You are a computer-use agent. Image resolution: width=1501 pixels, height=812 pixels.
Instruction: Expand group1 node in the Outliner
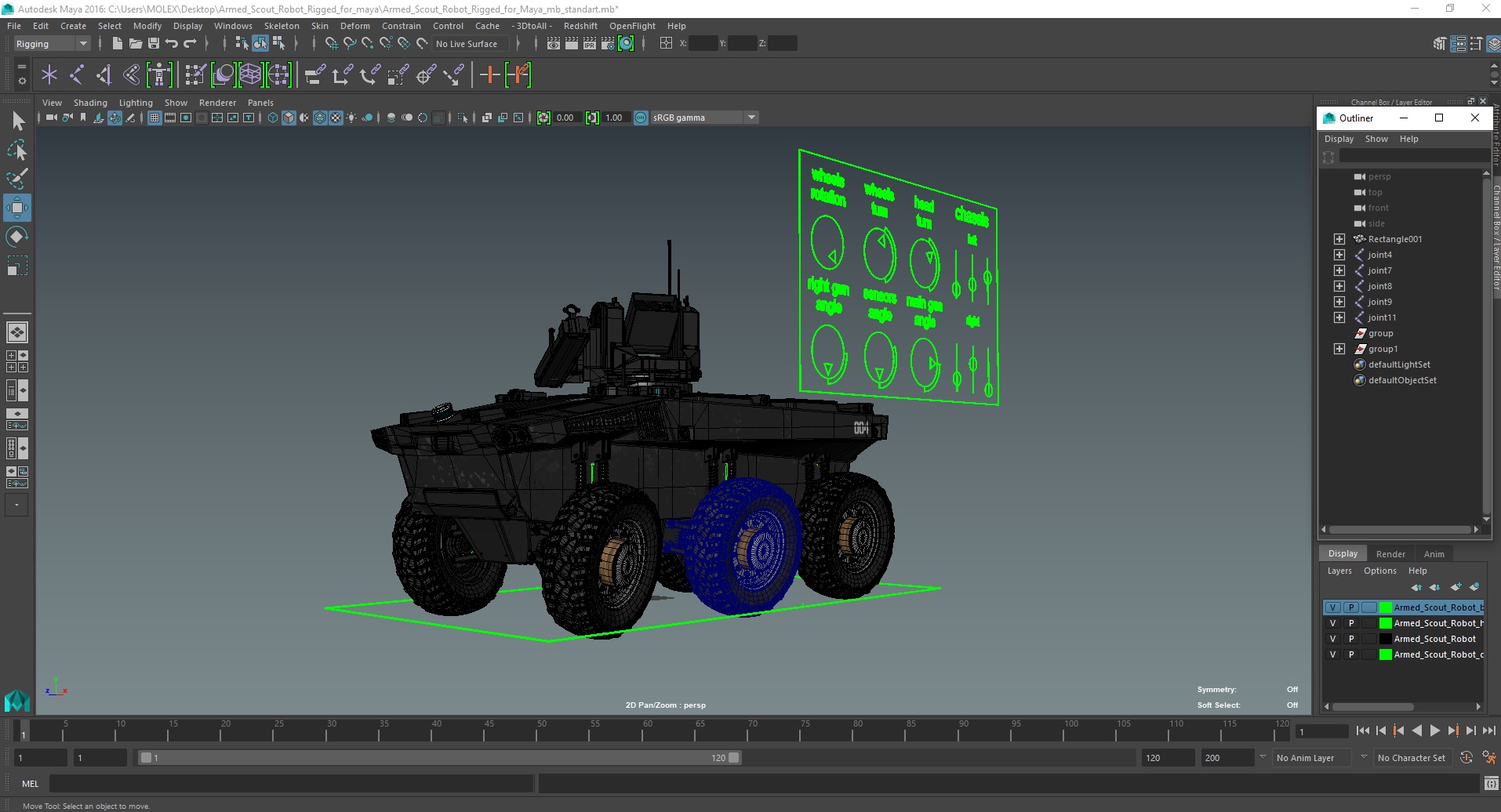pos(1339,349)
